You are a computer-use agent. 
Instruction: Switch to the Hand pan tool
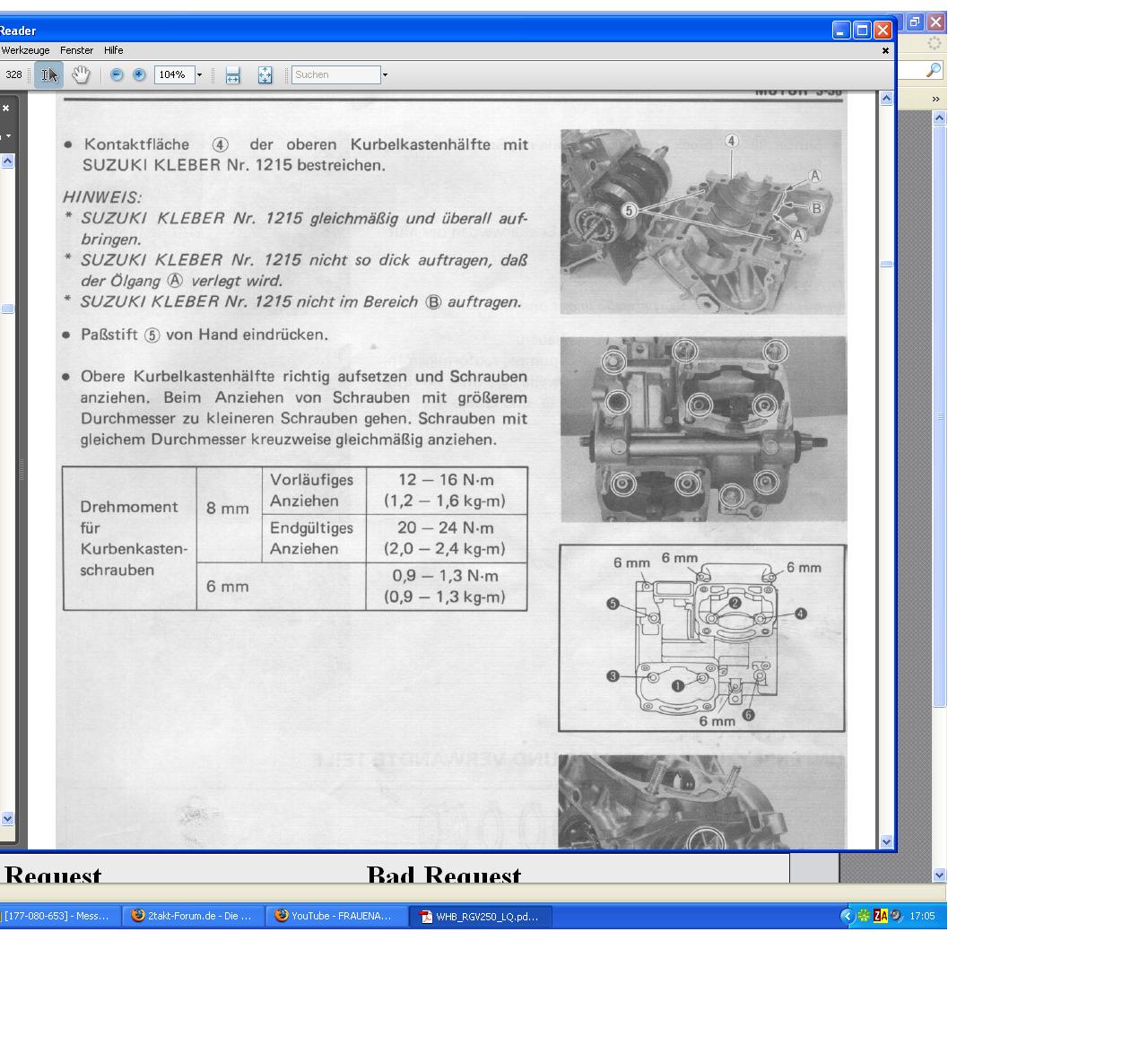81,75
